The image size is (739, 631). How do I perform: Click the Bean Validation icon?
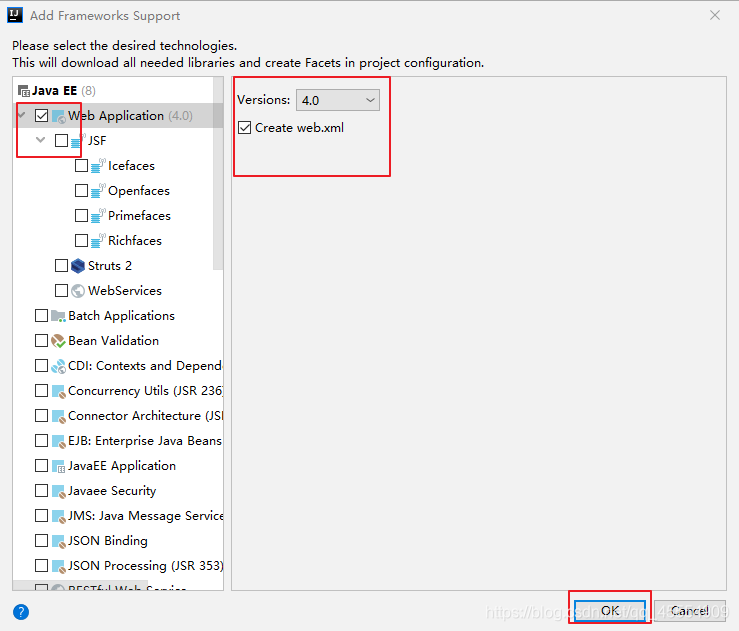tap(58, 341)
